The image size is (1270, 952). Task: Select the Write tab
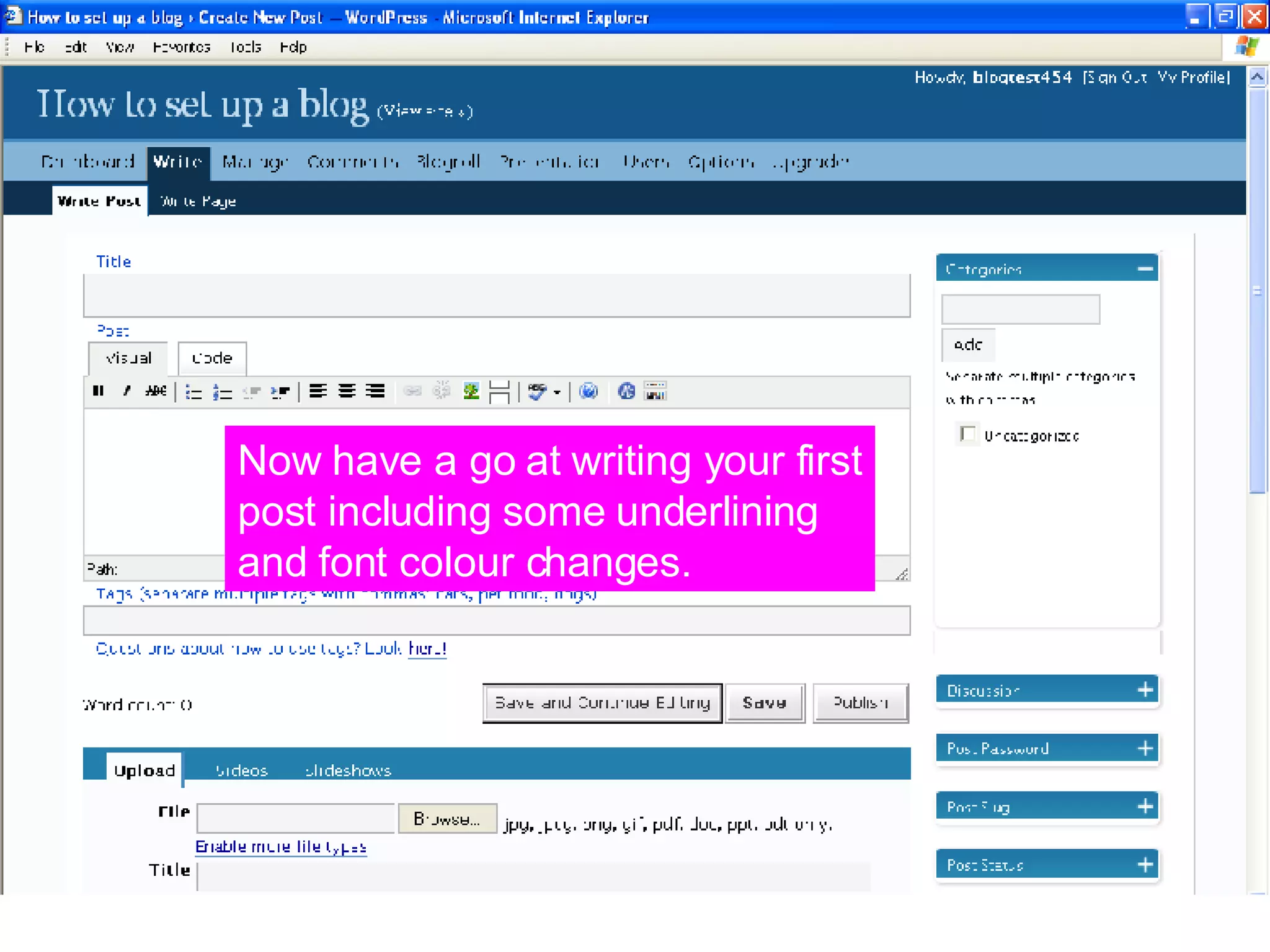point(178,162)
